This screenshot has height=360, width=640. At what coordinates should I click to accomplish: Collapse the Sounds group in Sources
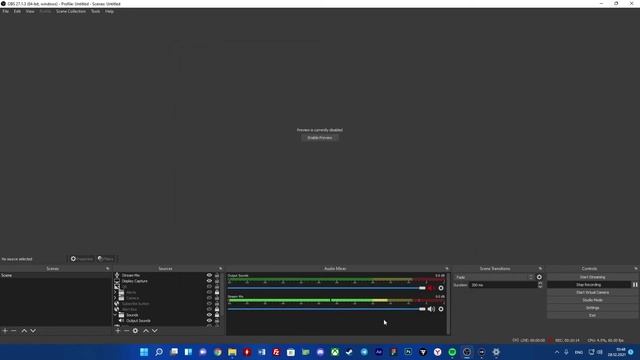pos(116,315)
